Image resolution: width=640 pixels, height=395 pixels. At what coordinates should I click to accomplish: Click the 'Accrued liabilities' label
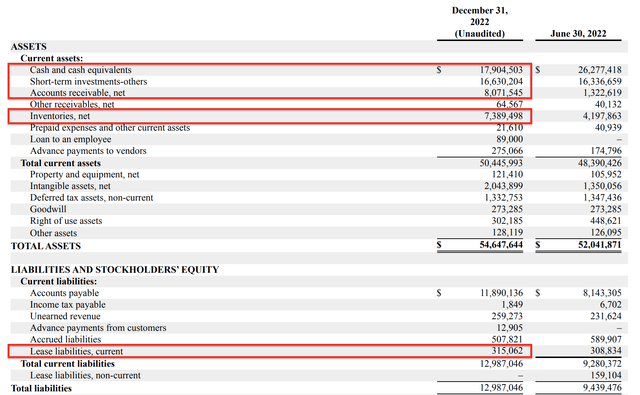tap(65, 340)
